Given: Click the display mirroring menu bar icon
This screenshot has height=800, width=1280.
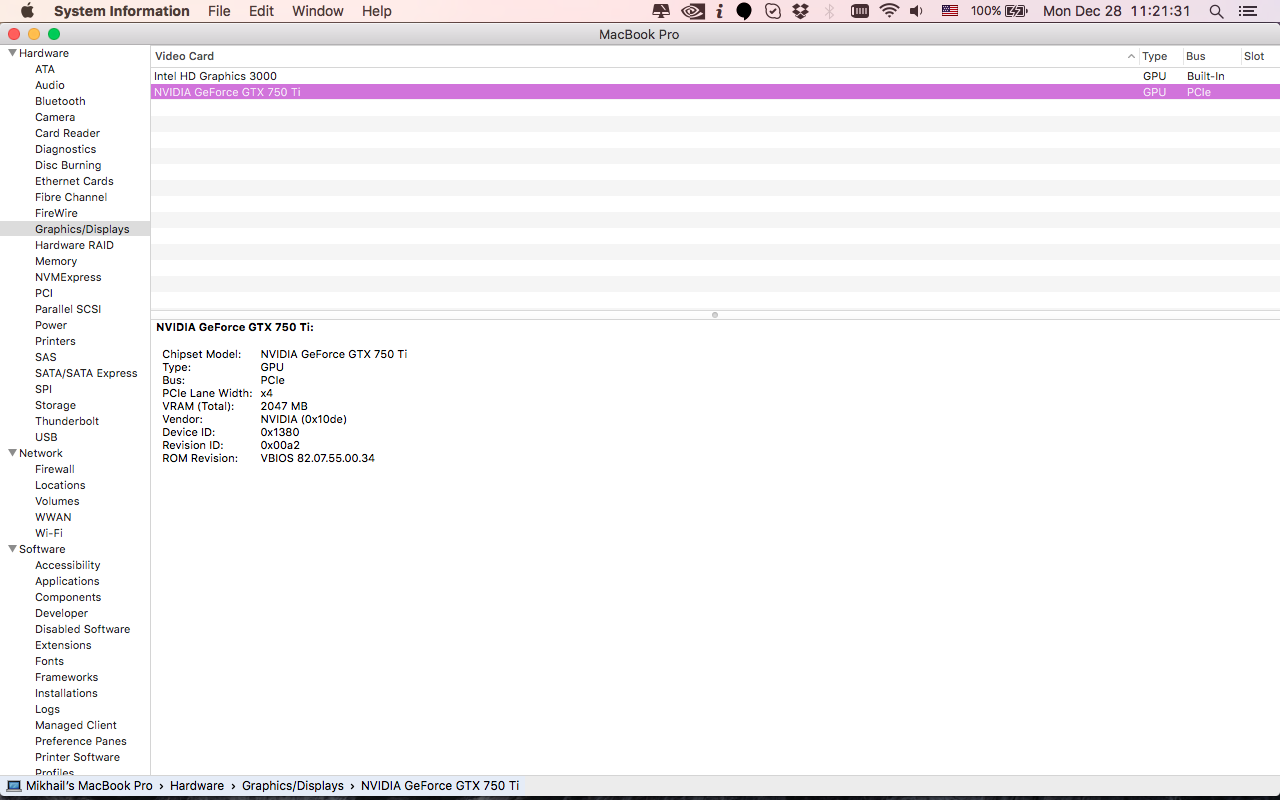Looking at the screenshot, I should click(x=661, y=11).
